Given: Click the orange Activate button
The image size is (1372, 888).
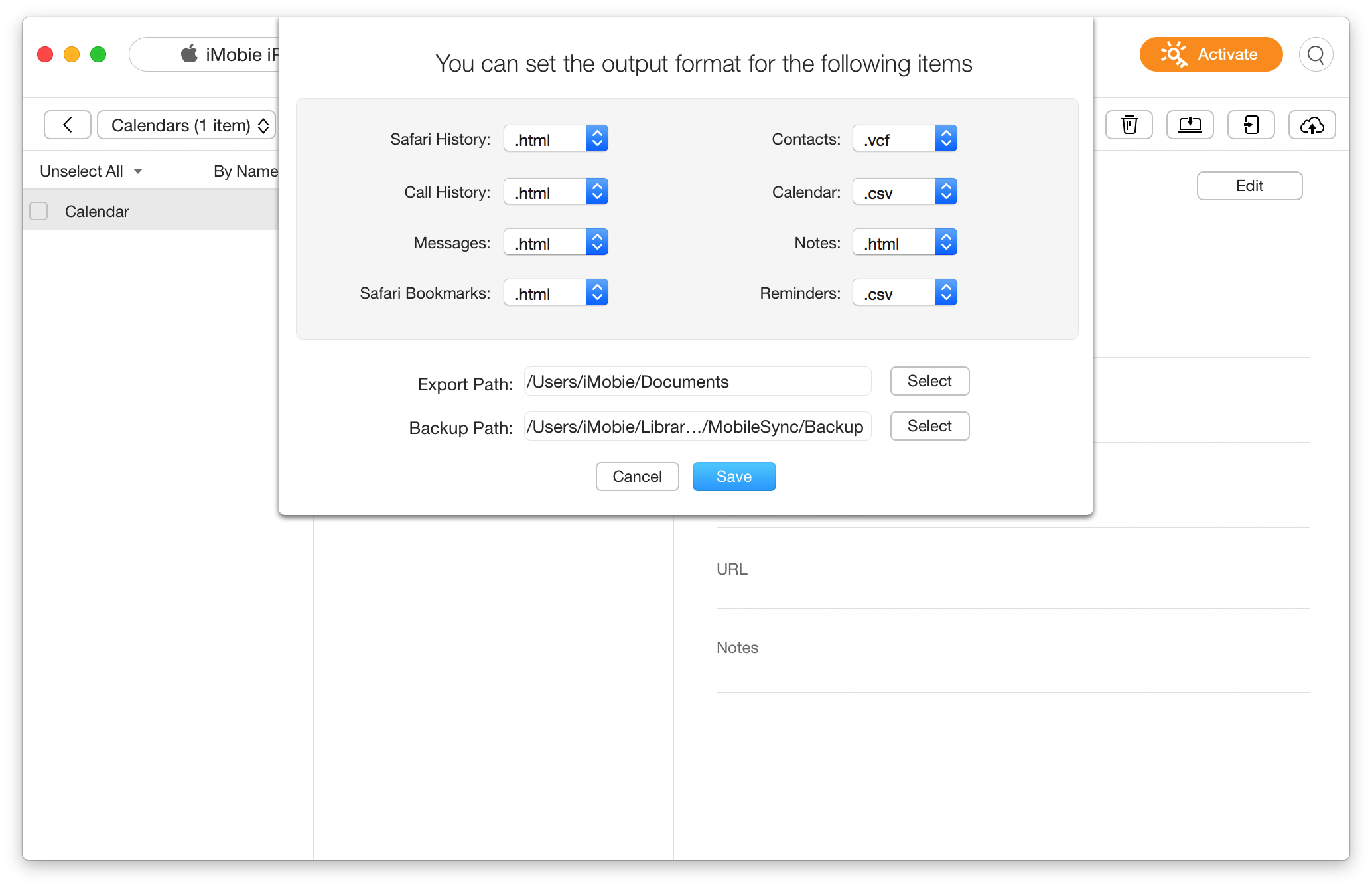Looking at the screenshot, I should (x=1211, y=54).
